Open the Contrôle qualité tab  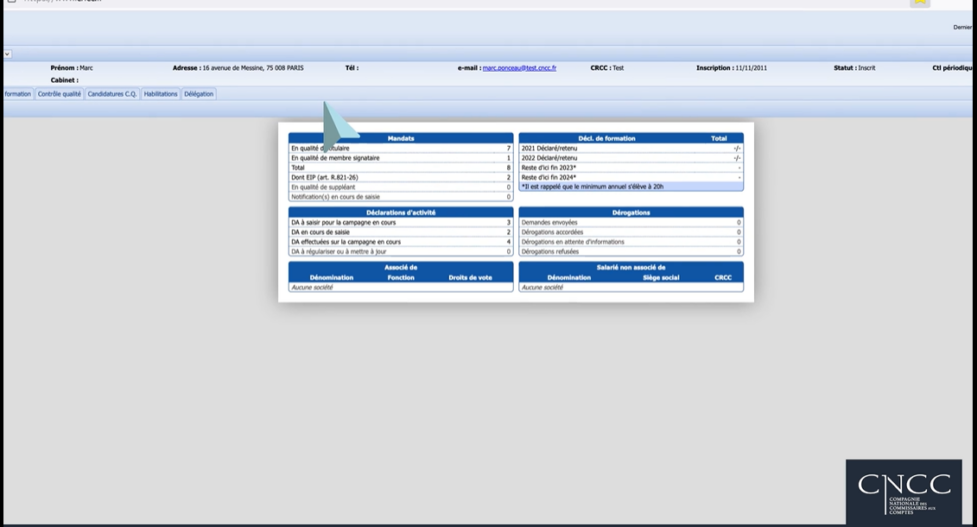click(59, 94)
